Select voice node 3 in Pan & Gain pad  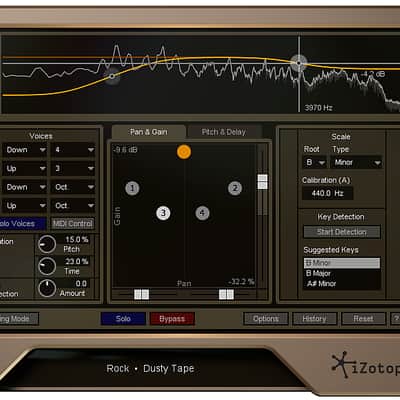[163, 213]
